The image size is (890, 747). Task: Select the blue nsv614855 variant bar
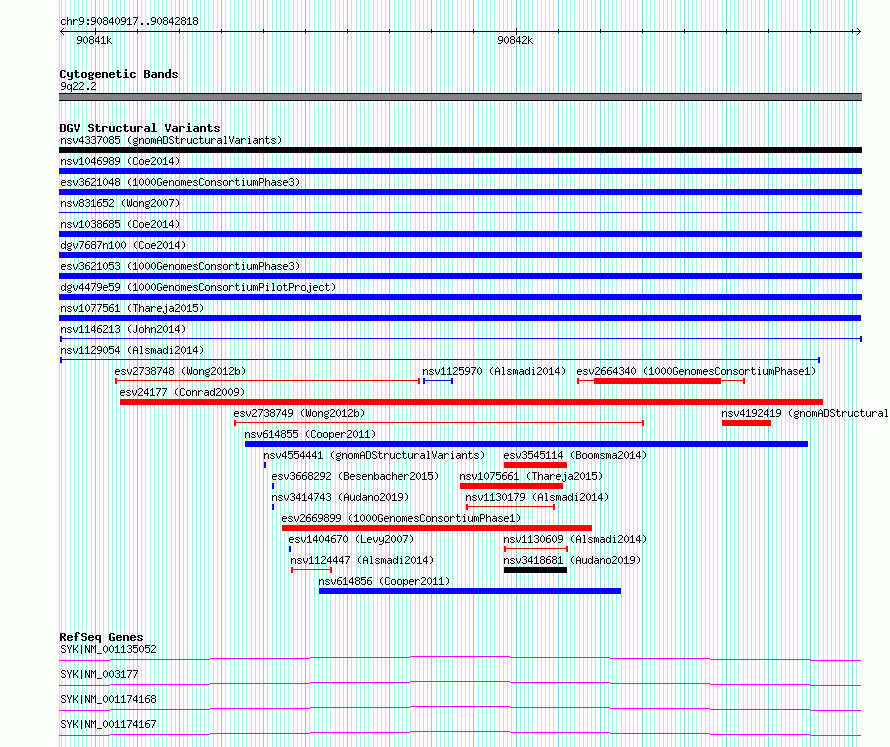coord(526,444)
